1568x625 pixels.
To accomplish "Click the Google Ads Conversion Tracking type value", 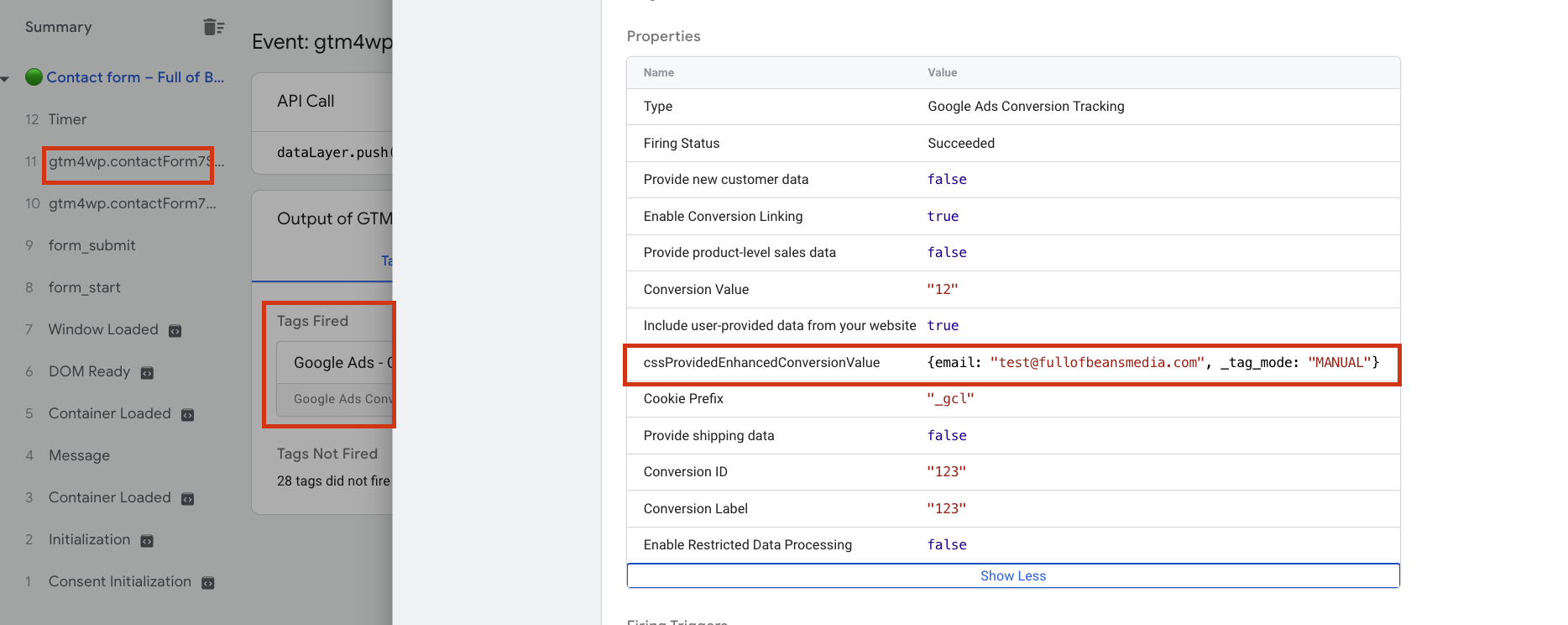I will coord(1026,106).
